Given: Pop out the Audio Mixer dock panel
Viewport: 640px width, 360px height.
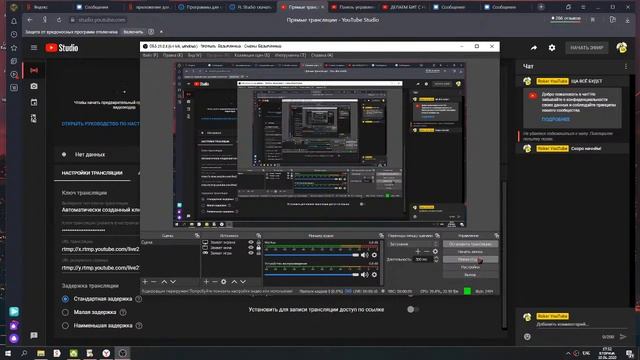Looking at the screenshot, I should tap(381, 236).
